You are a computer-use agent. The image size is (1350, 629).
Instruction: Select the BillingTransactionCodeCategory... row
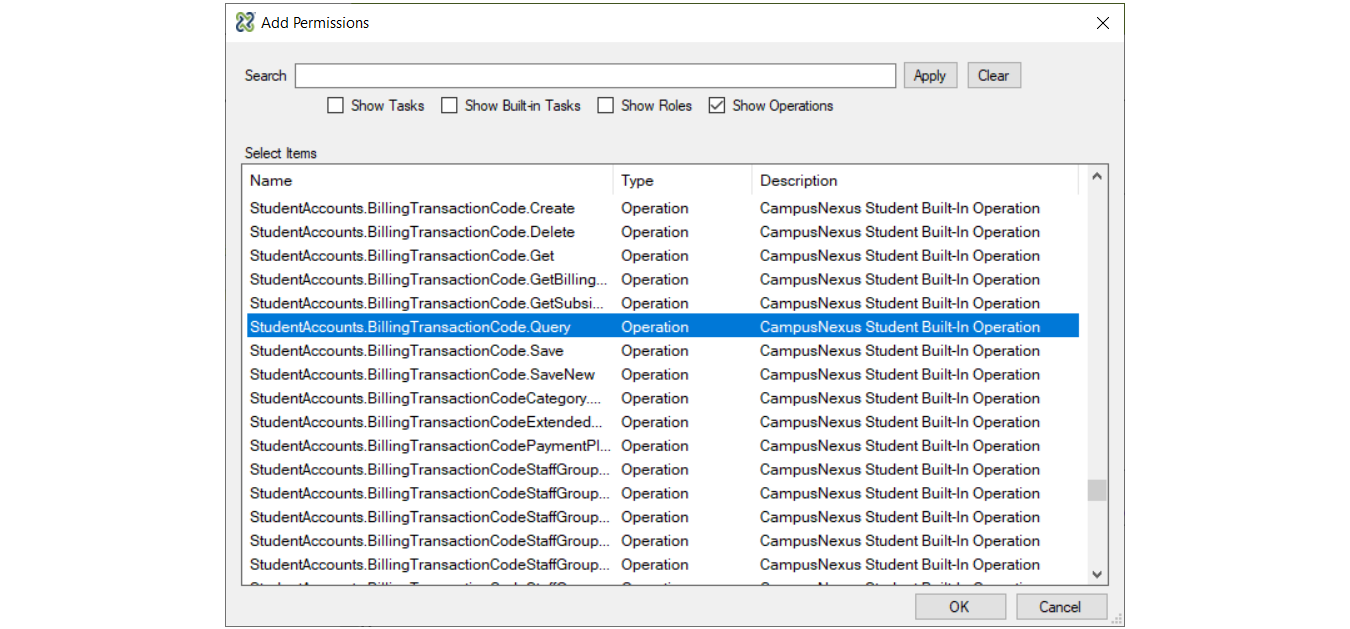pyautogui.click(x=663, y=398)
